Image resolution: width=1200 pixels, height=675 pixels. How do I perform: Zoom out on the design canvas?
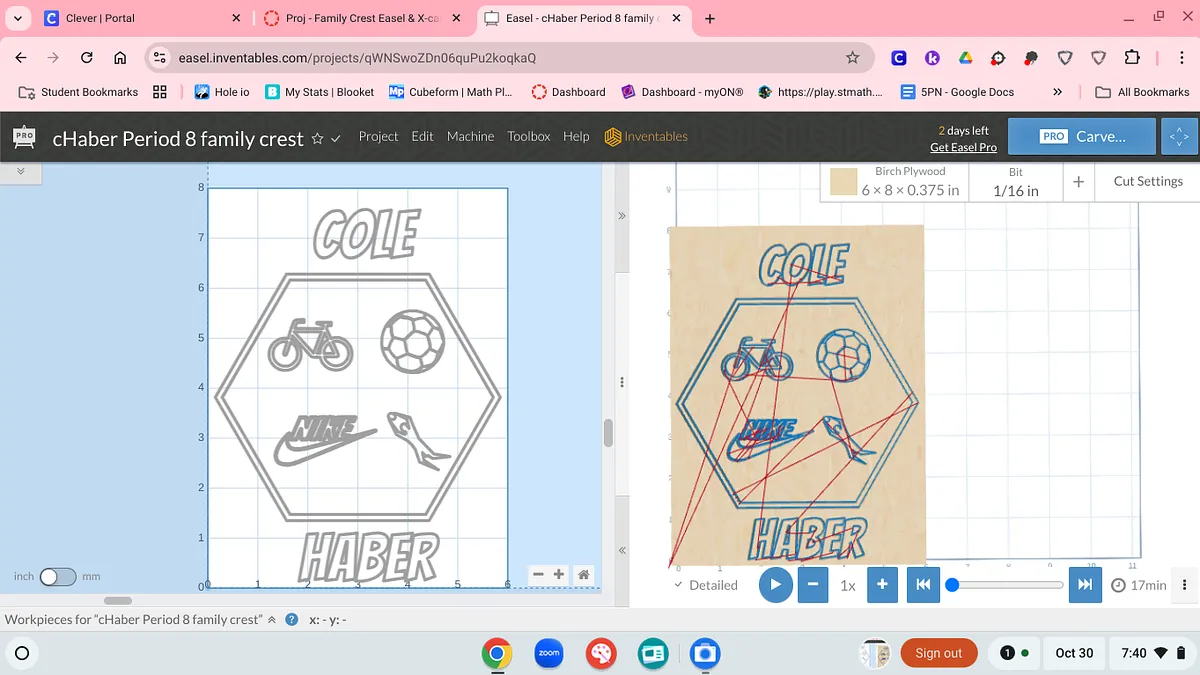point(538,575)
